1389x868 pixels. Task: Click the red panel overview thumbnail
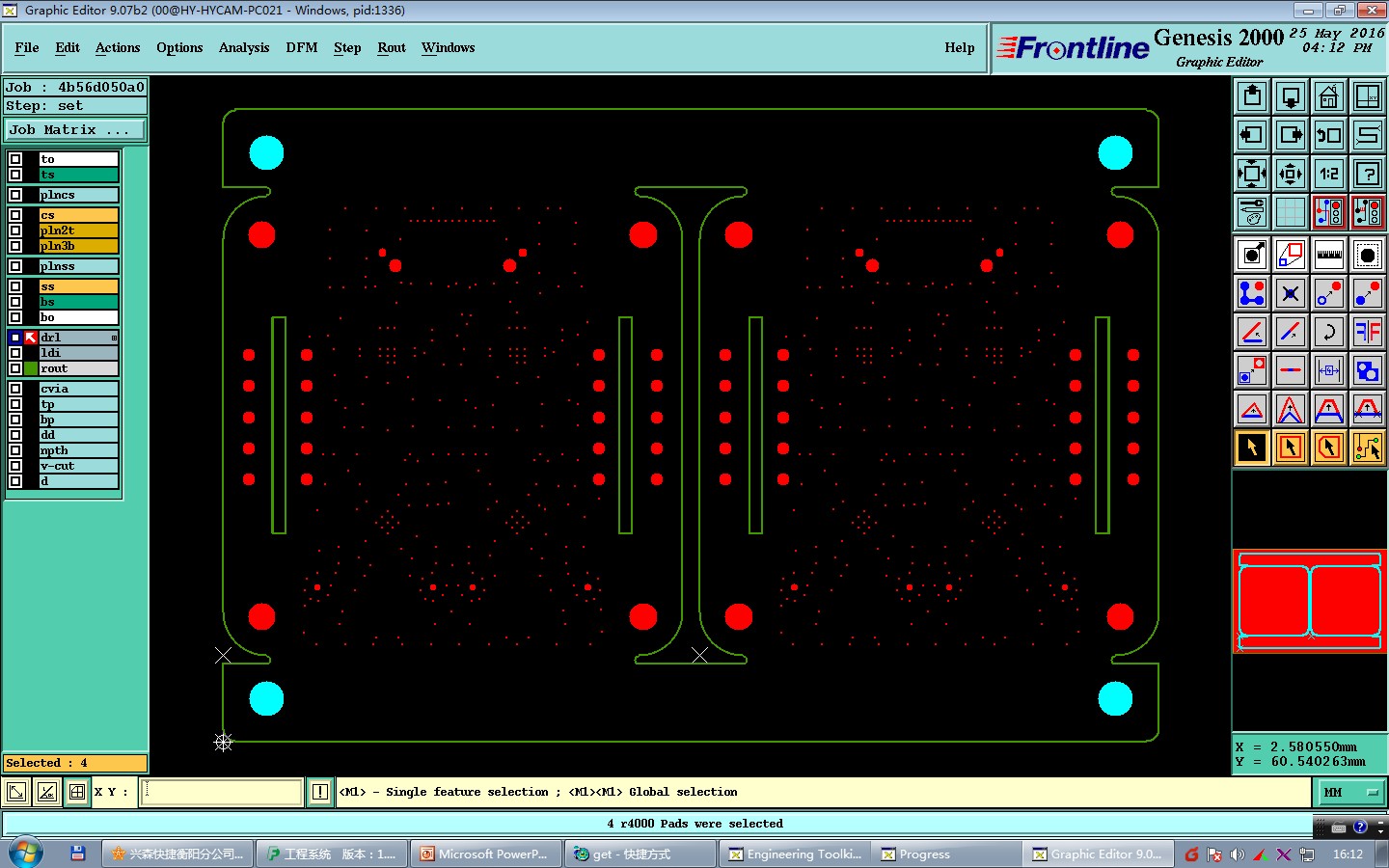[1310, 602]
